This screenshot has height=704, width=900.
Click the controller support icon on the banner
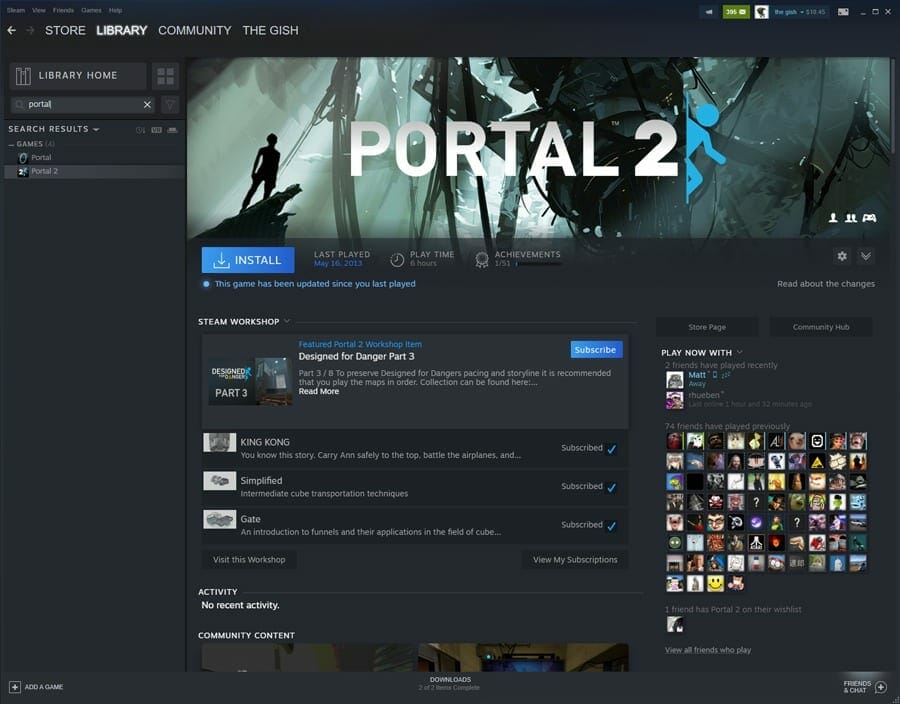point(868,217)
